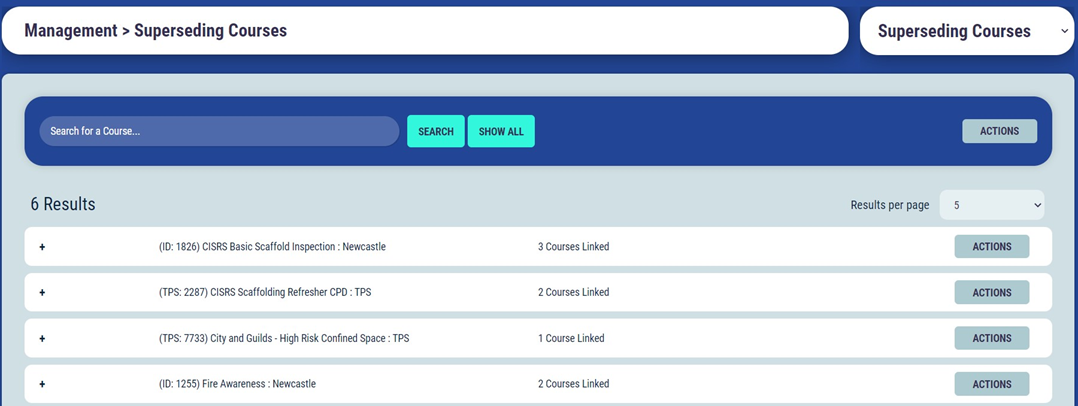
Task: Open ACTIONS for Fire Awareness Newcastle
Action: [991, 384]
